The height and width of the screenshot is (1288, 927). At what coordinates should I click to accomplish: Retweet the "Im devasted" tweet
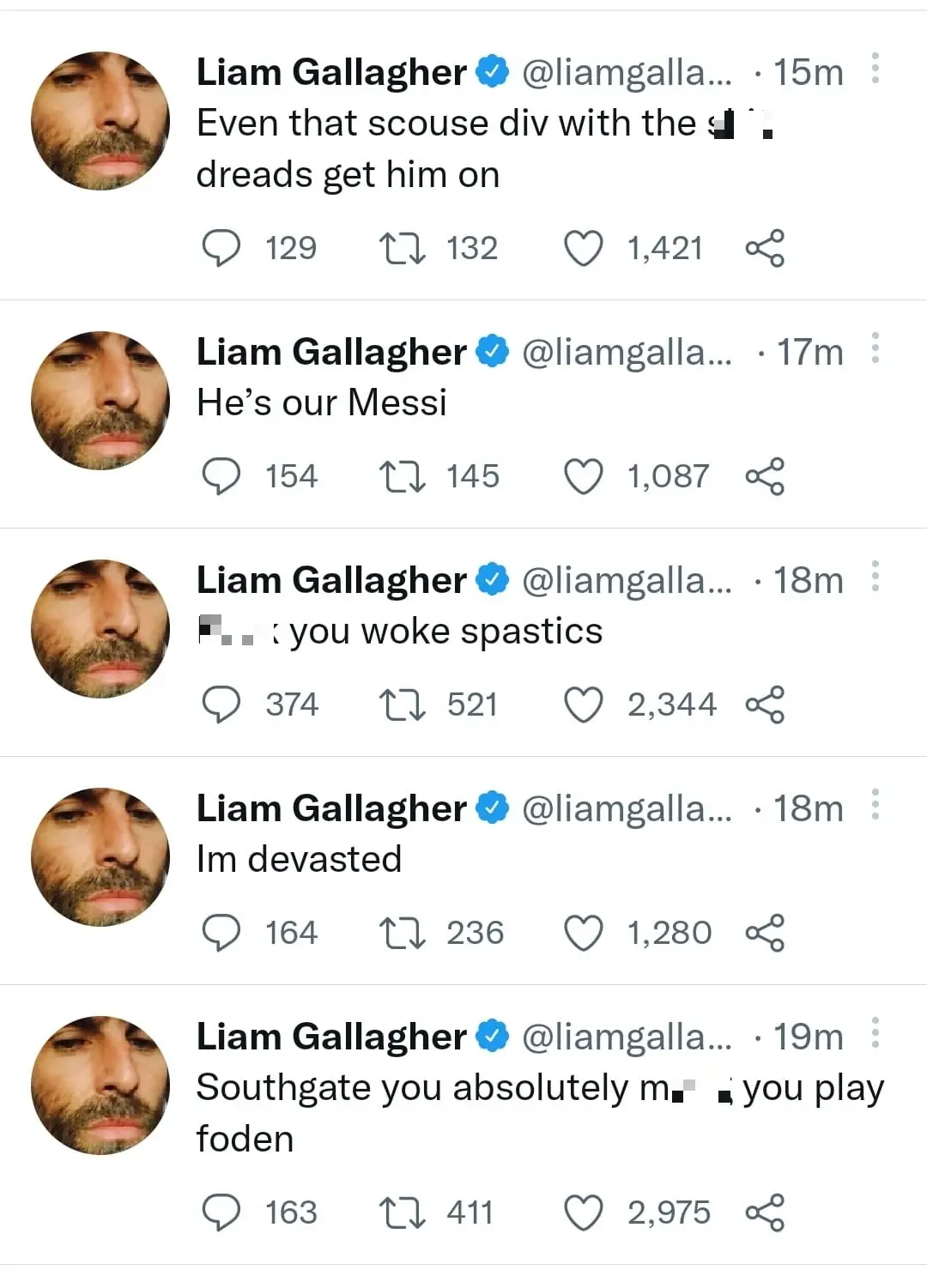pyautogui.click(x=403, y=933)
